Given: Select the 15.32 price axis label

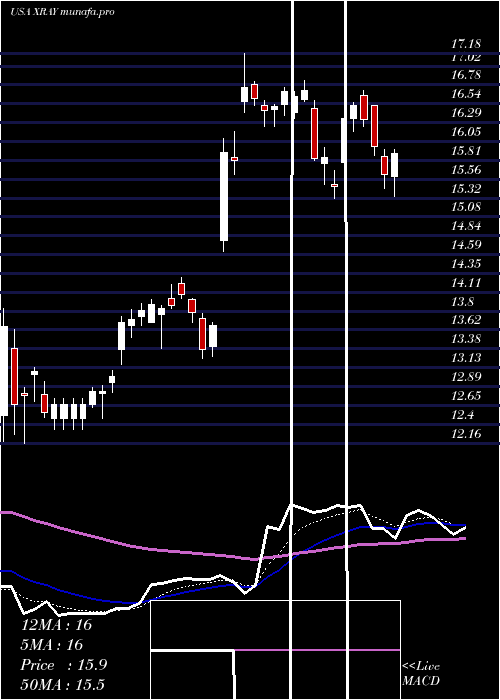Looking at the screenshot, I should tap(466, 188).
